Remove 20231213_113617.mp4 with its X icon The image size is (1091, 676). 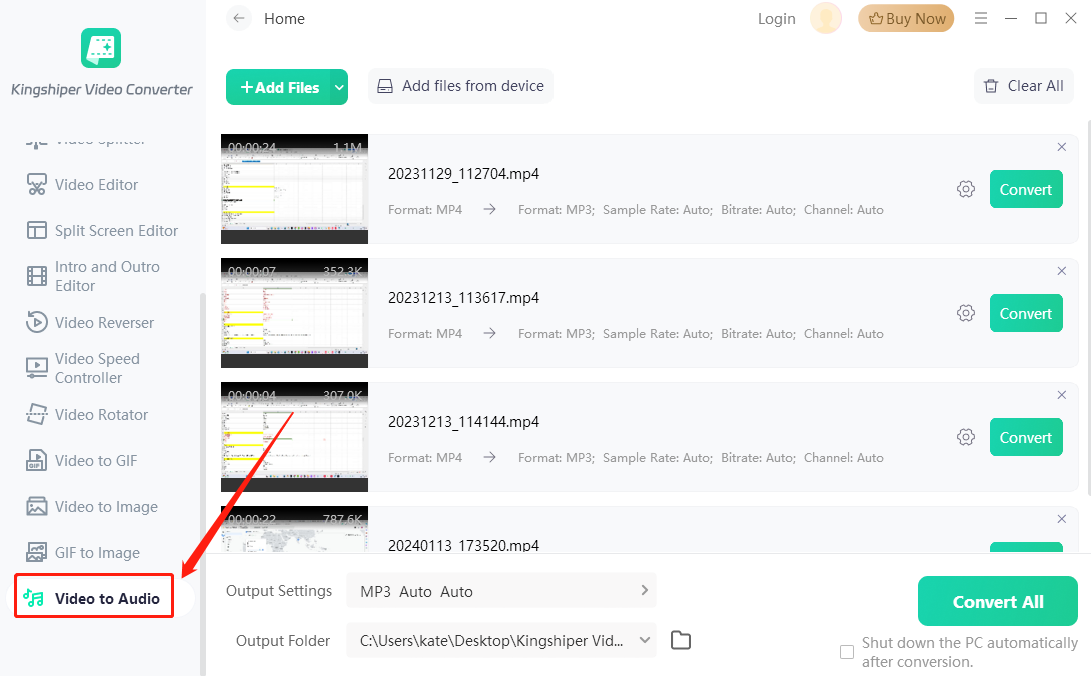[1062, 271]
